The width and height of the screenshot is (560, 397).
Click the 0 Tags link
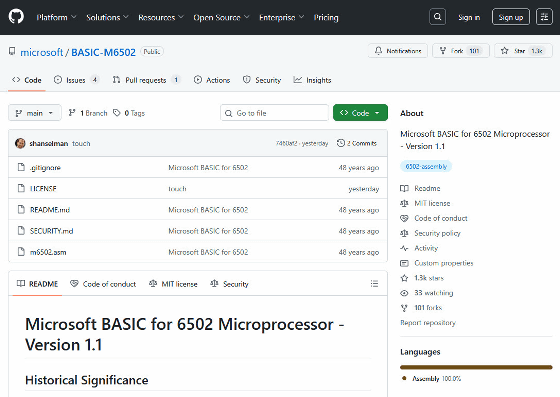[x=129, y=113]
